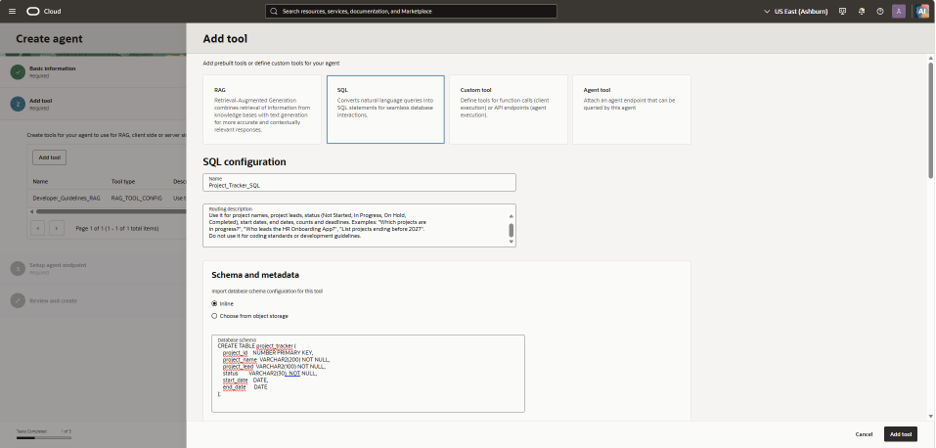The image size is (936, 448).
Task: Click left arrow of tools table scrollbar
Action: pos(32,211)
